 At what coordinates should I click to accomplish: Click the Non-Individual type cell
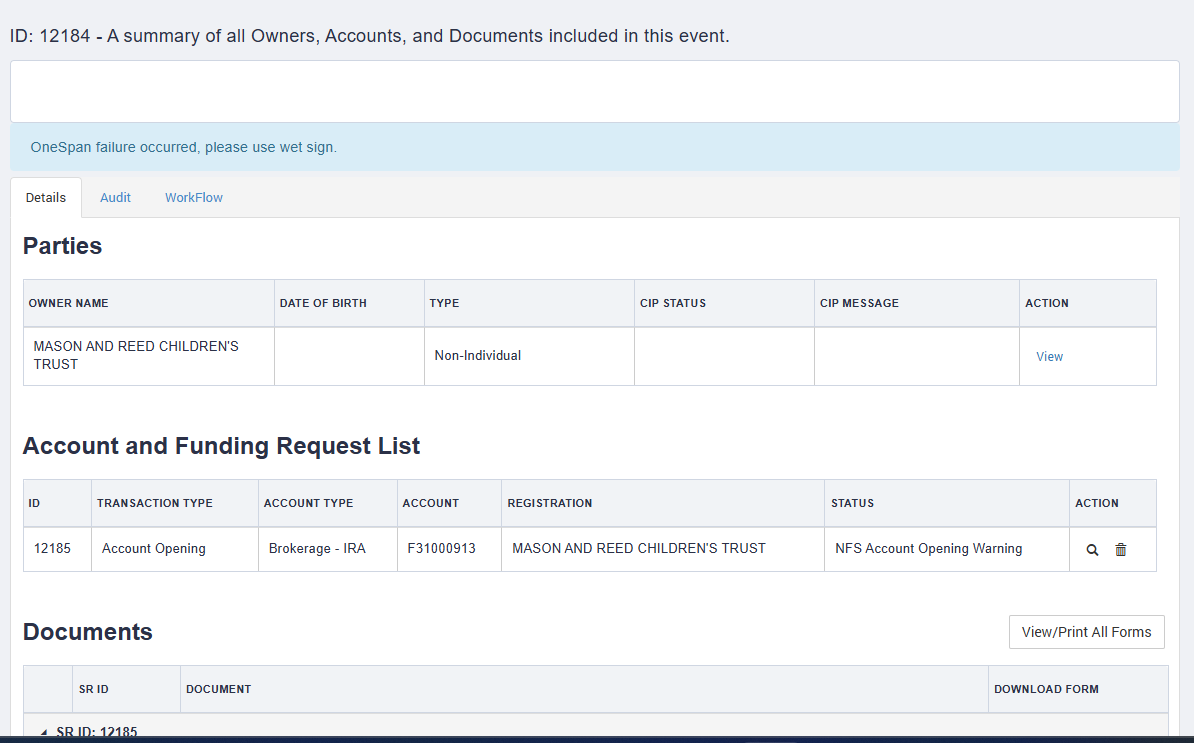coord(478,356)
